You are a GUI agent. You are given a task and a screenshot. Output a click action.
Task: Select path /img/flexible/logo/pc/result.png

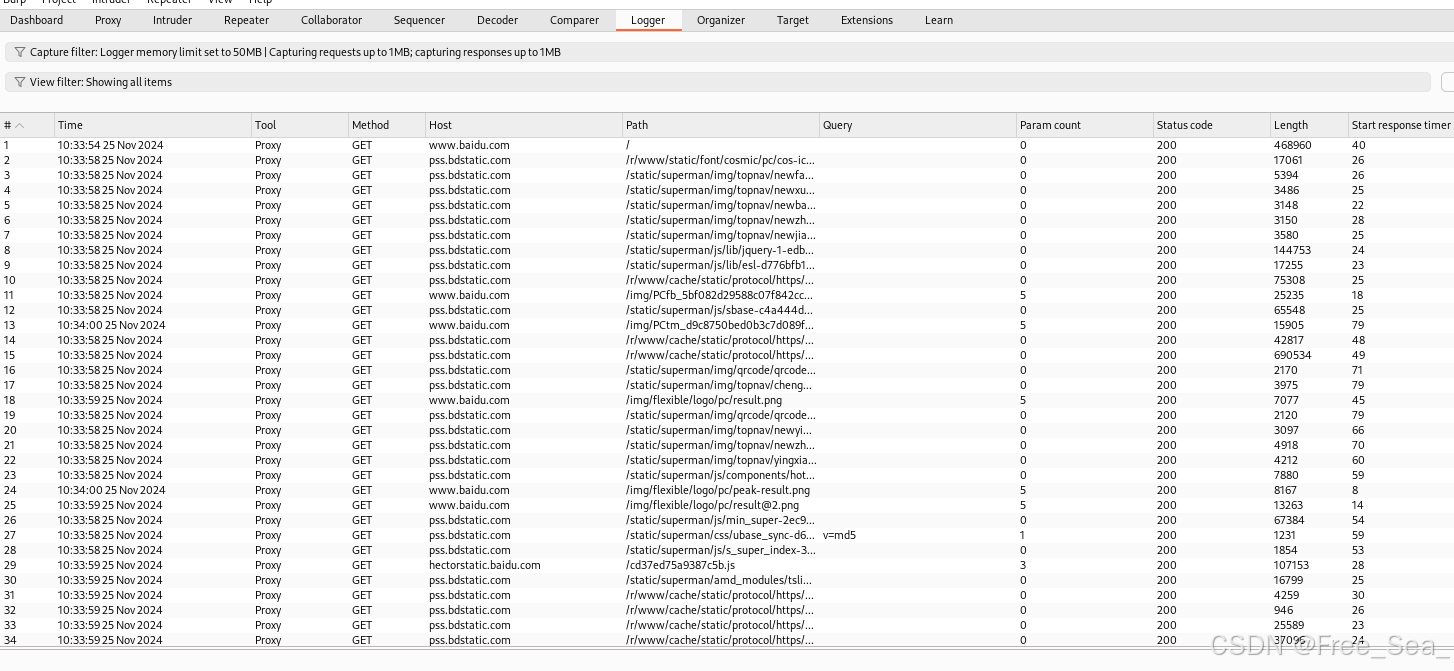(704, 400)
